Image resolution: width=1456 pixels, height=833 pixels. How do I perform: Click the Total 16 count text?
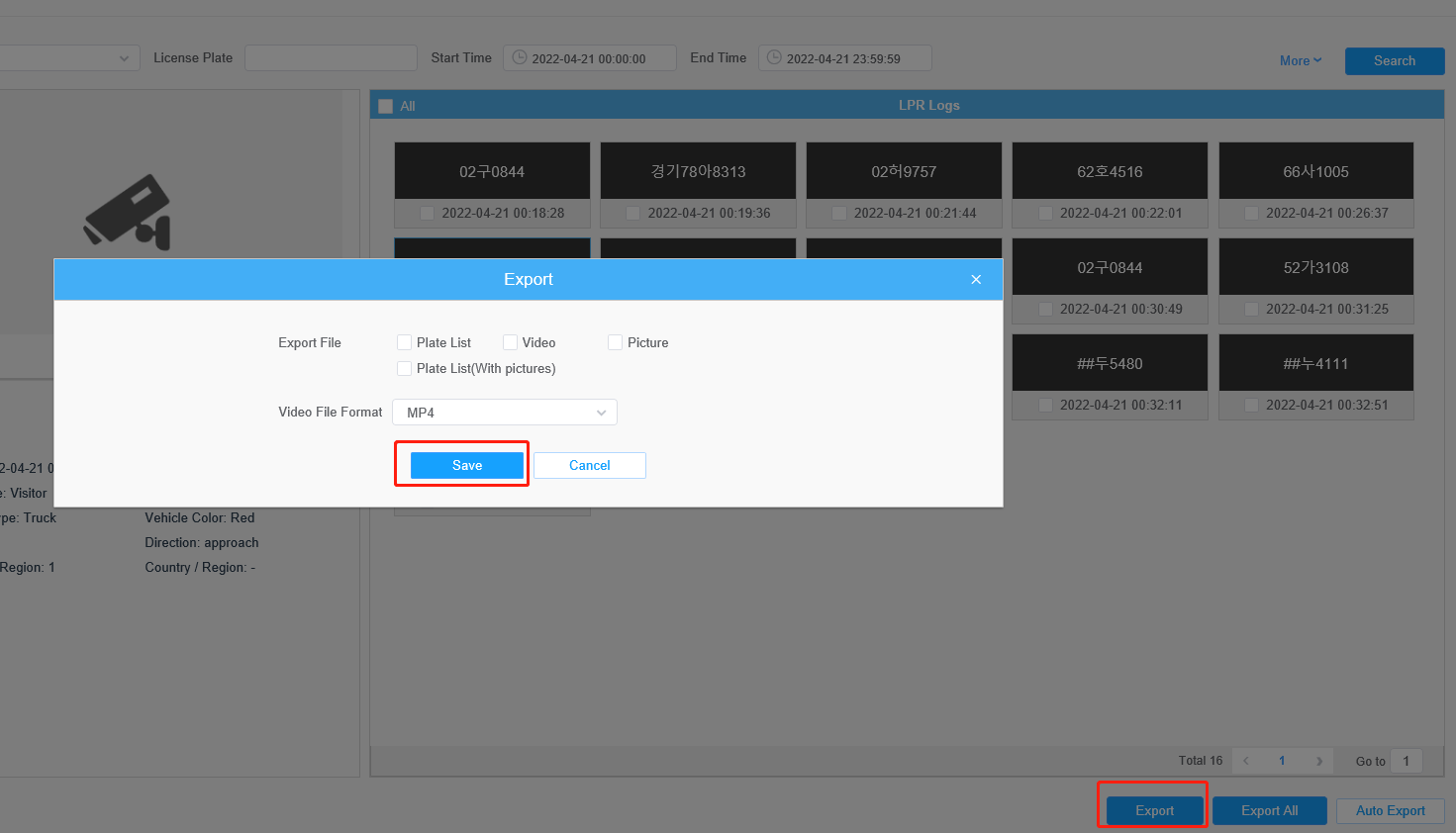click(1201, 761)
